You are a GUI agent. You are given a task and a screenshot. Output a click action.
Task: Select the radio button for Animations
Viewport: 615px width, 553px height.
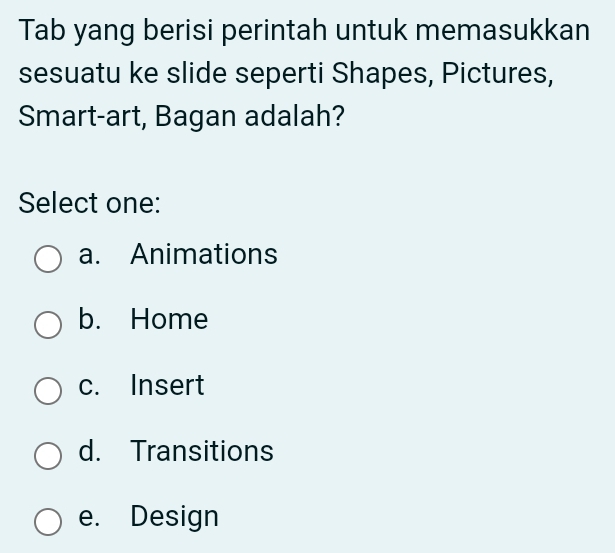click(x=48, y=260)
